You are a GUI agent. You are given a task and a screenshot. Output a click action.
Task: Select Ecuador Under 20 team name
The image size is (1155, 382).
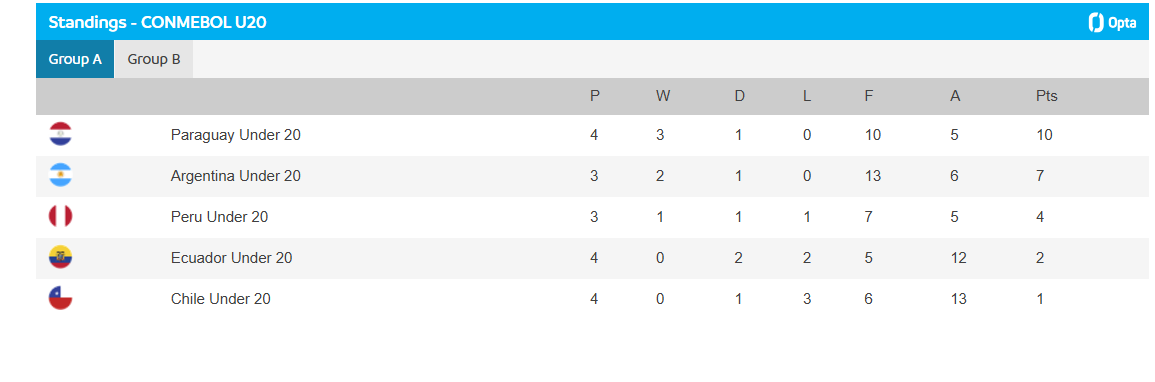click(x=231, y=258)
